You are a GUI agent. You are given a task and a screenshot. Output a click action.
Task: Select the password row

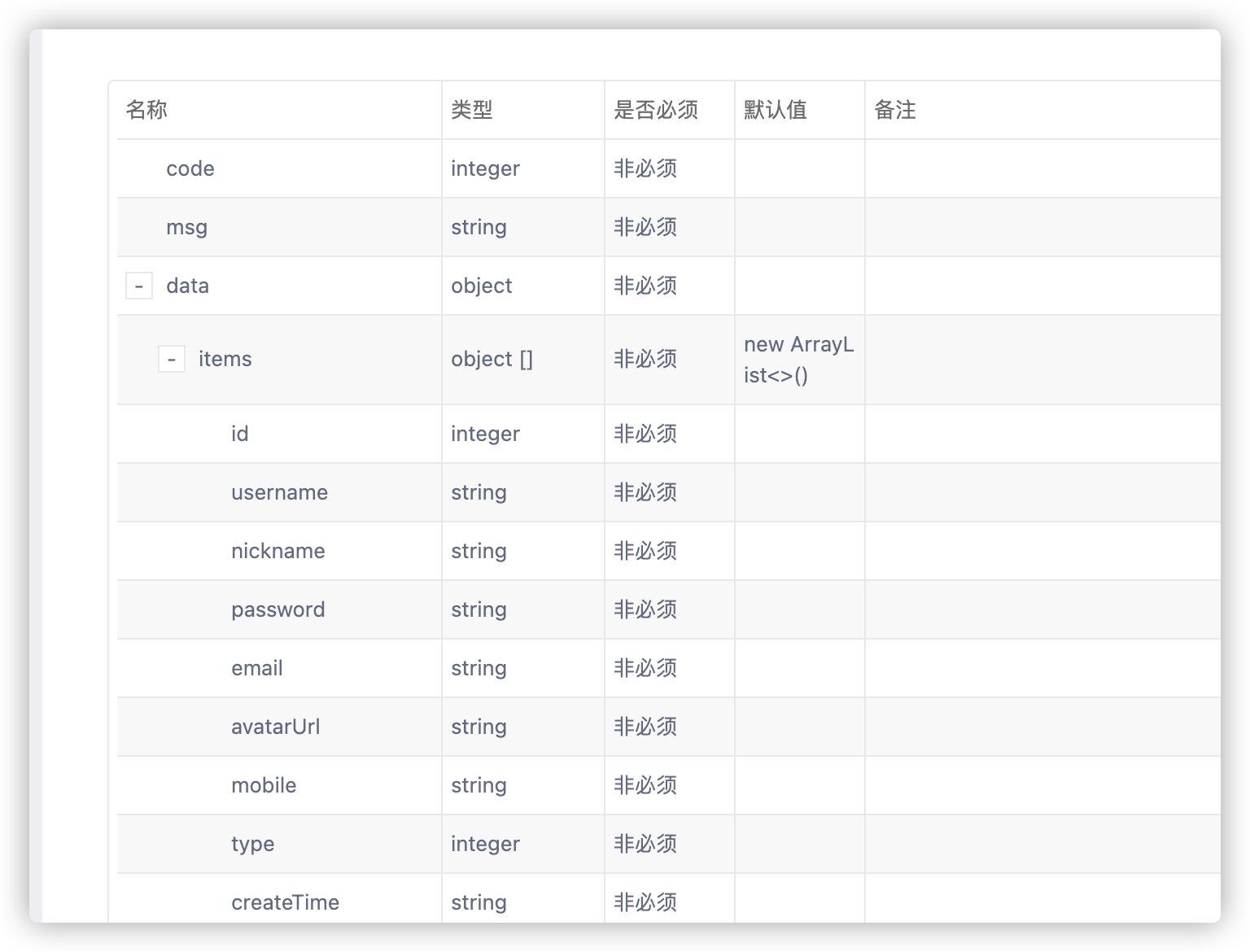(x=278, y=609)
